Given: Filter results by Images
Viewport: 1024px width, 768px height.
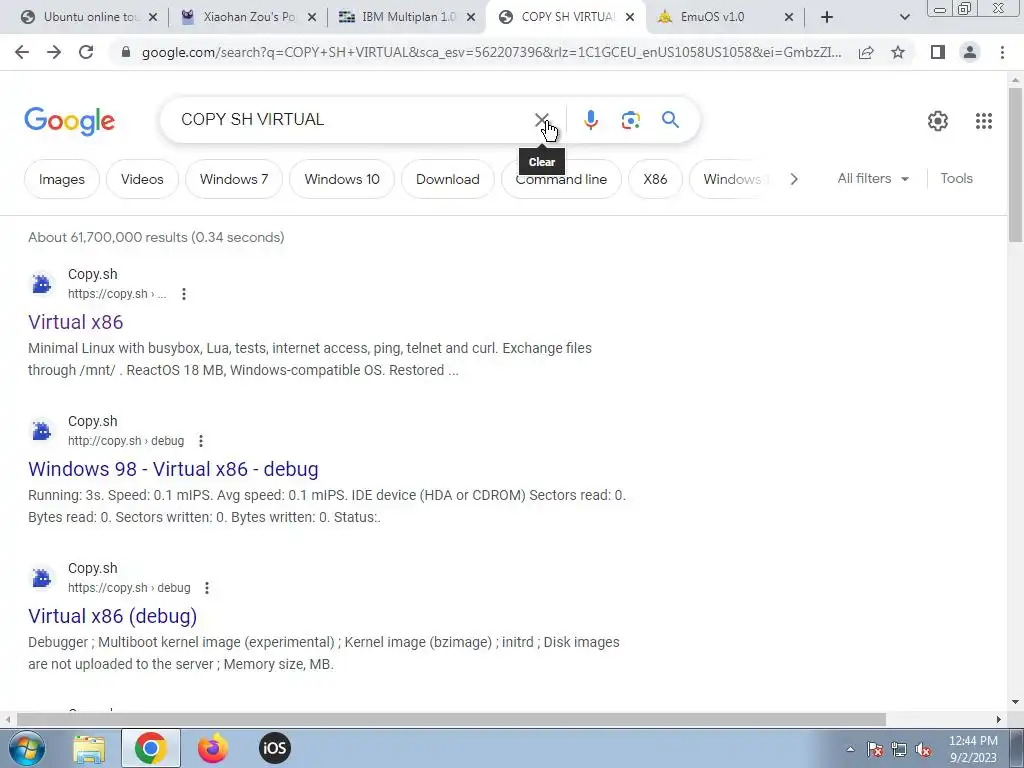Looking at the screenshot, I should [x=61, y=179].
